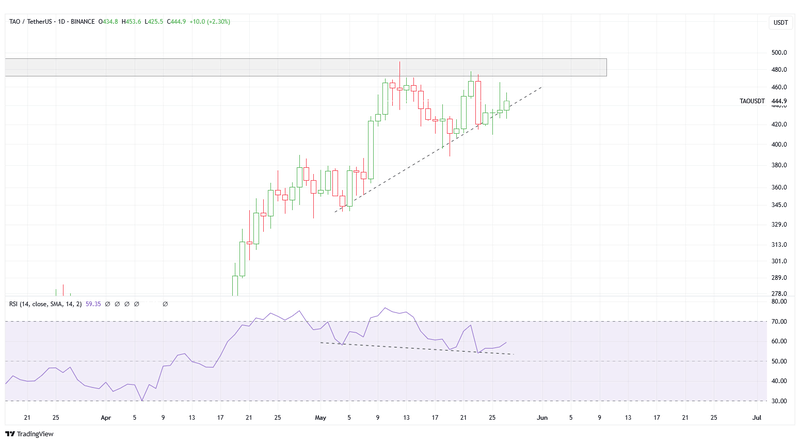
Task: Click the 289.0 price axis label
Action: [779, 278]
